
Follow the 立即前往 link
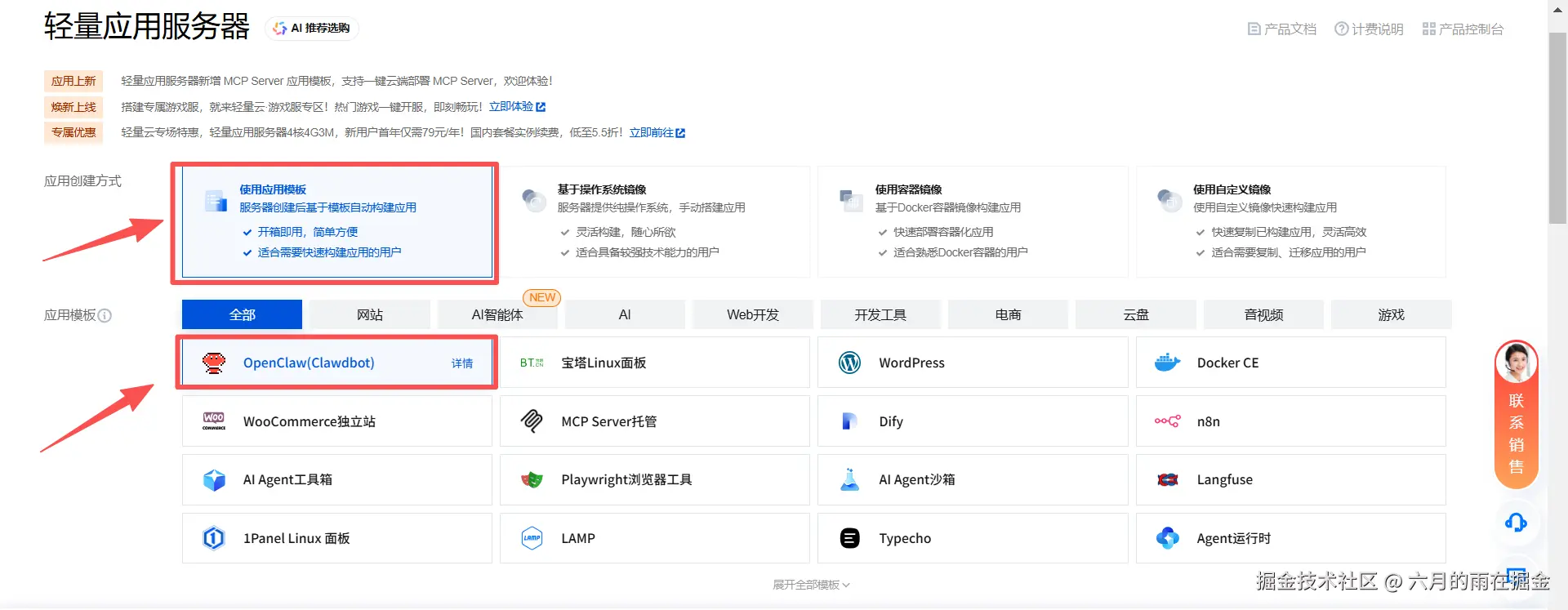[651, 133]
